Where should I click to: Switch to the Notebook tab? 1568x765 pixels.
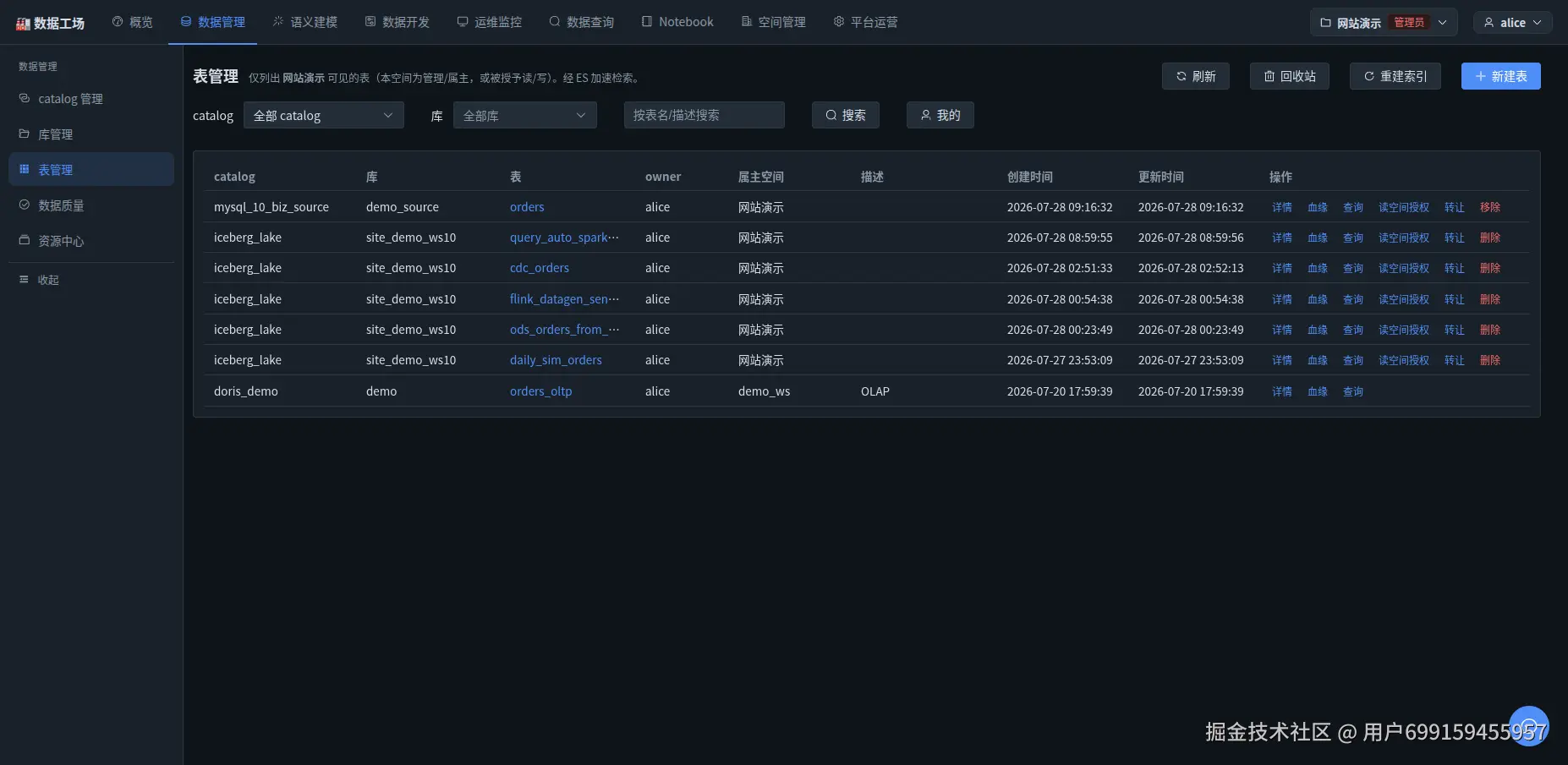click(x=677, y=22)
